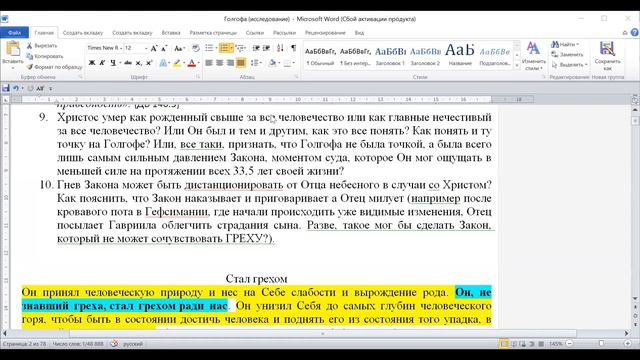Minimize the ribbon with caret icon
Screen dimensions: 640x360
[x=625, y=33]
